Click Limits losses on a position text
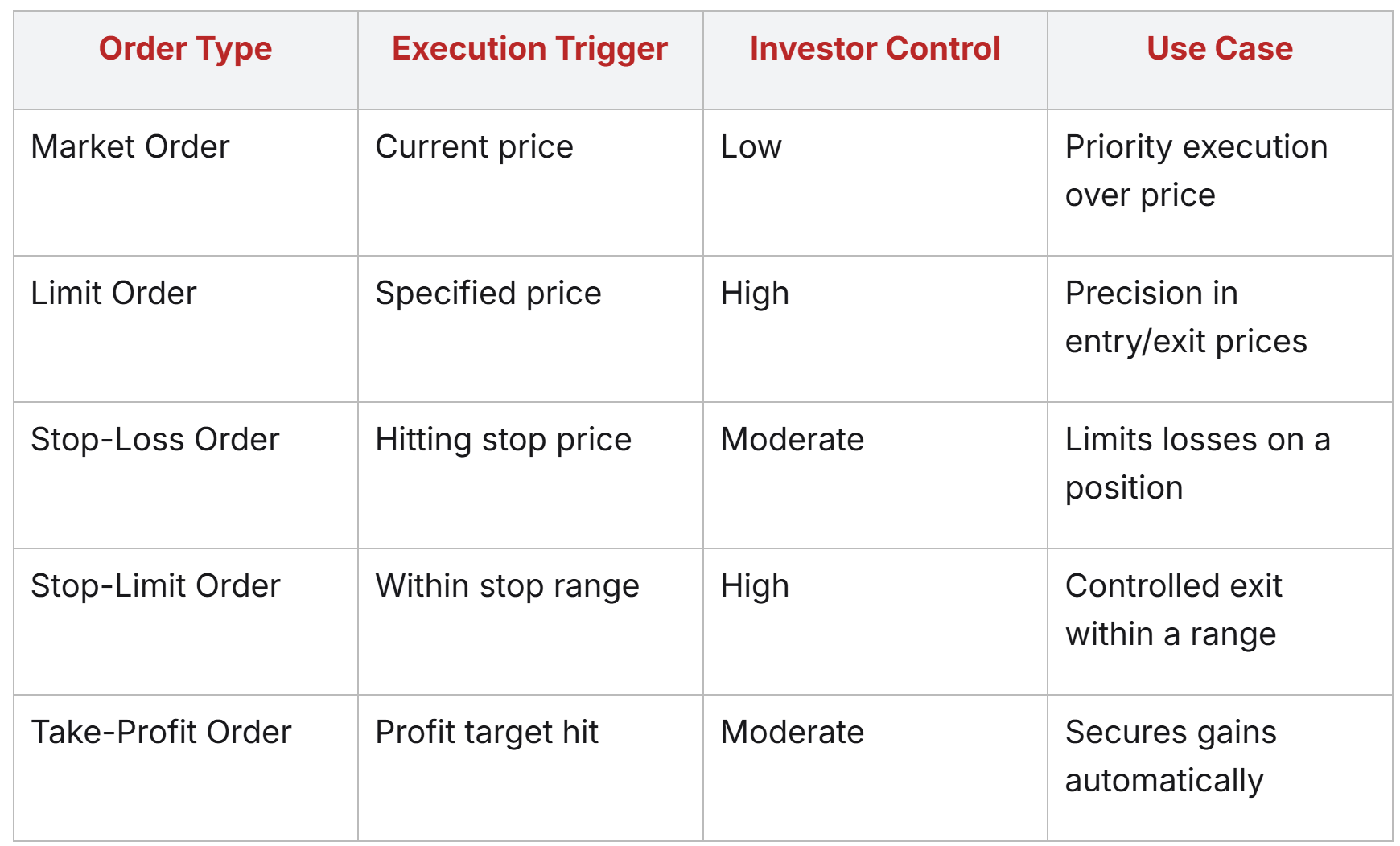 [1198, 464]
